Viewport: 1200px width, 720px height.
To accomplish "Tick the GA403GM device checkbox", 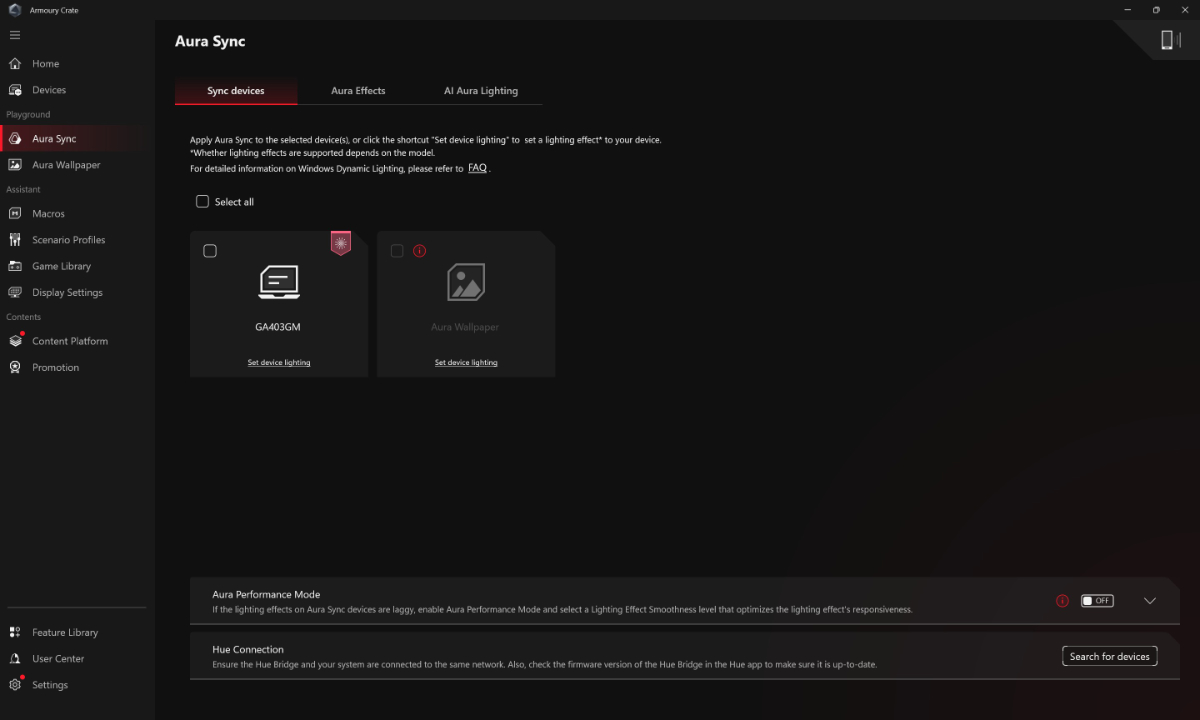I will (x=210, y=251).
